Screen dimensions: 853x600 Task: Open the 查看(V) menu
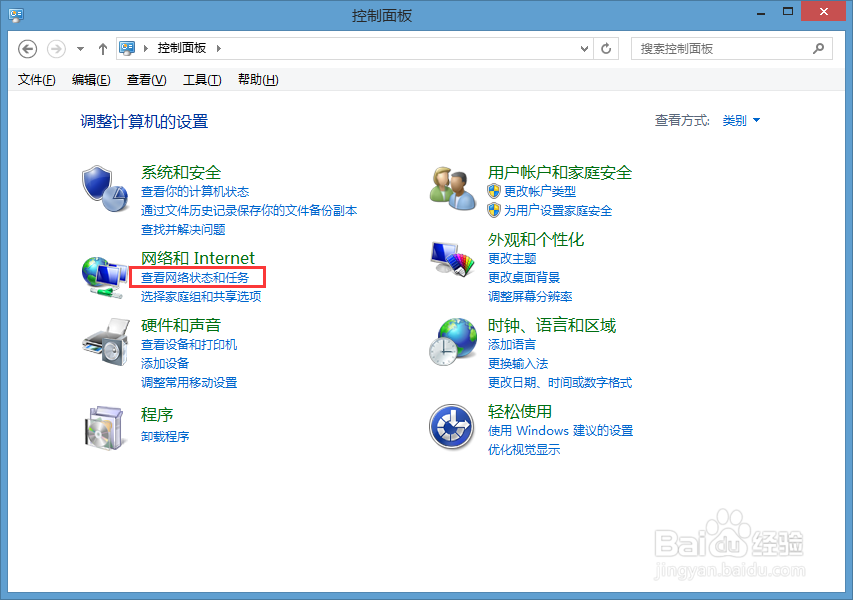[147, 80]
